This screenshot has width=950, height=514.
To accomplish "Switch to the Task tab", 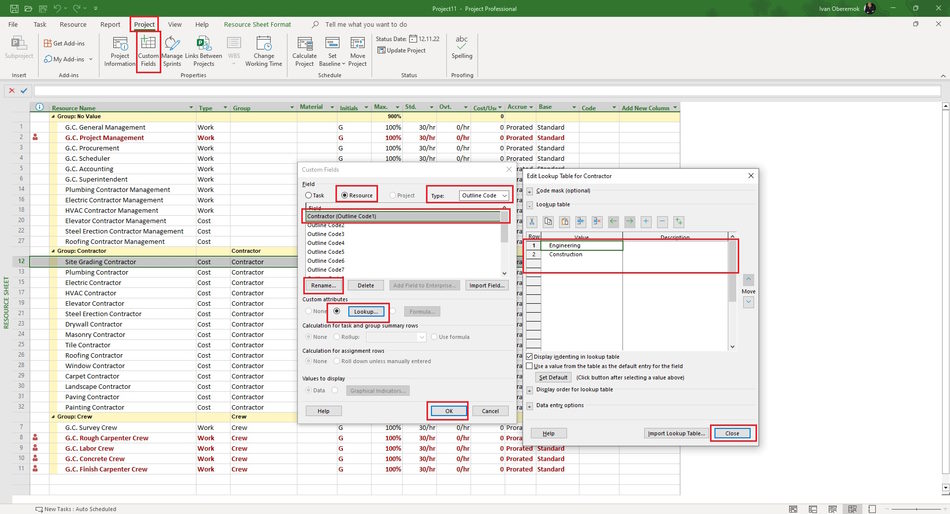I will coord(40,24).
